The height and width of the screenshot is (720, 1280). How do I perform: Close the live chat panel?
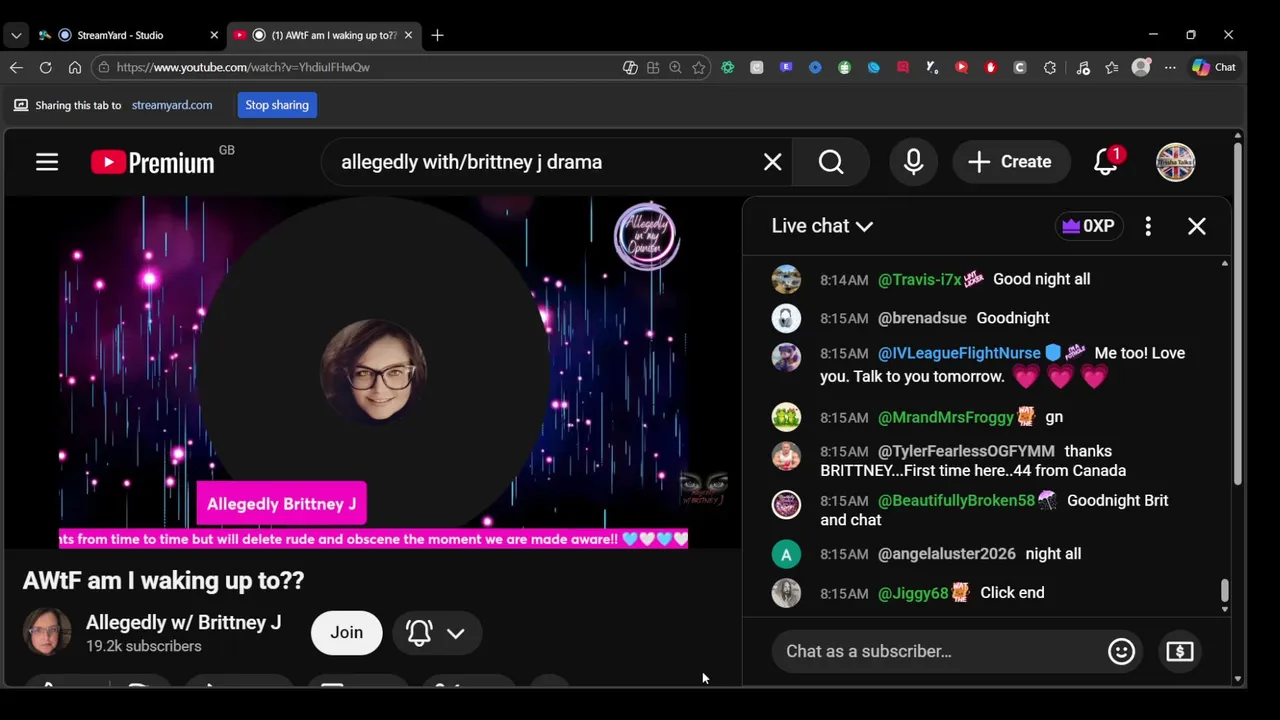(x=1196, y=226)
